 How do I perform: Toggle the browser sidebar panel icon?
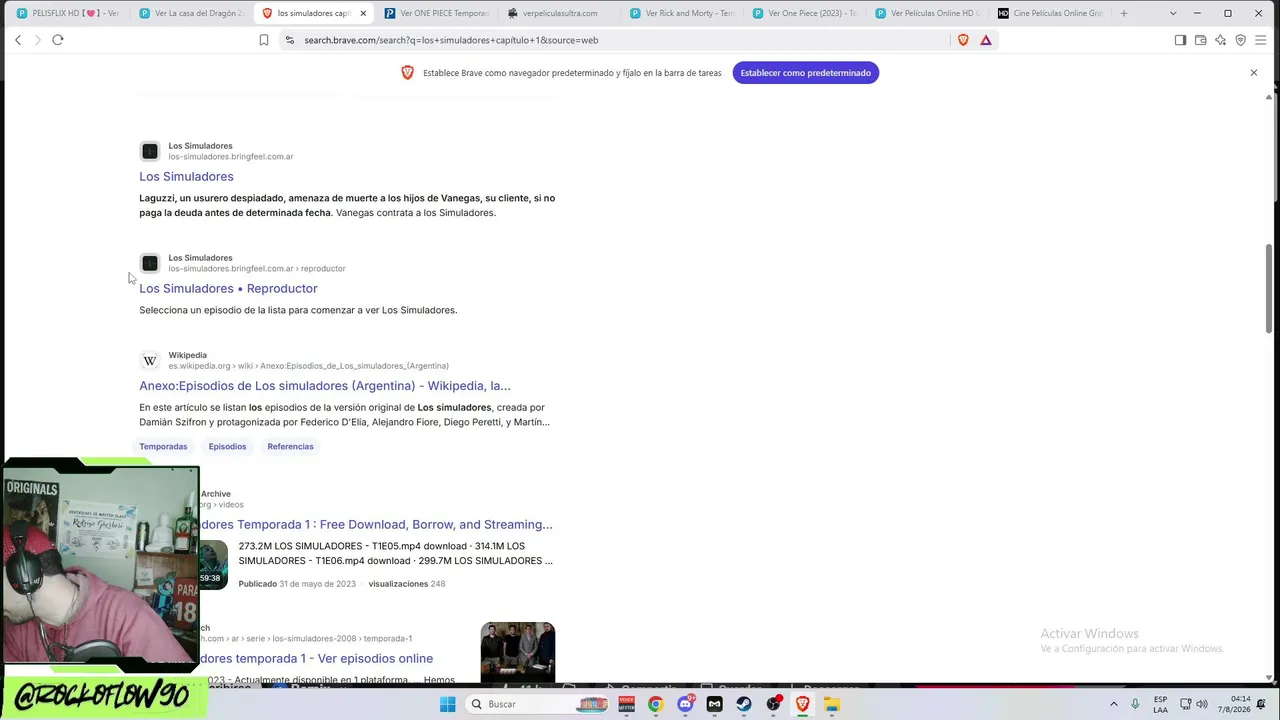coord(1180,40)
